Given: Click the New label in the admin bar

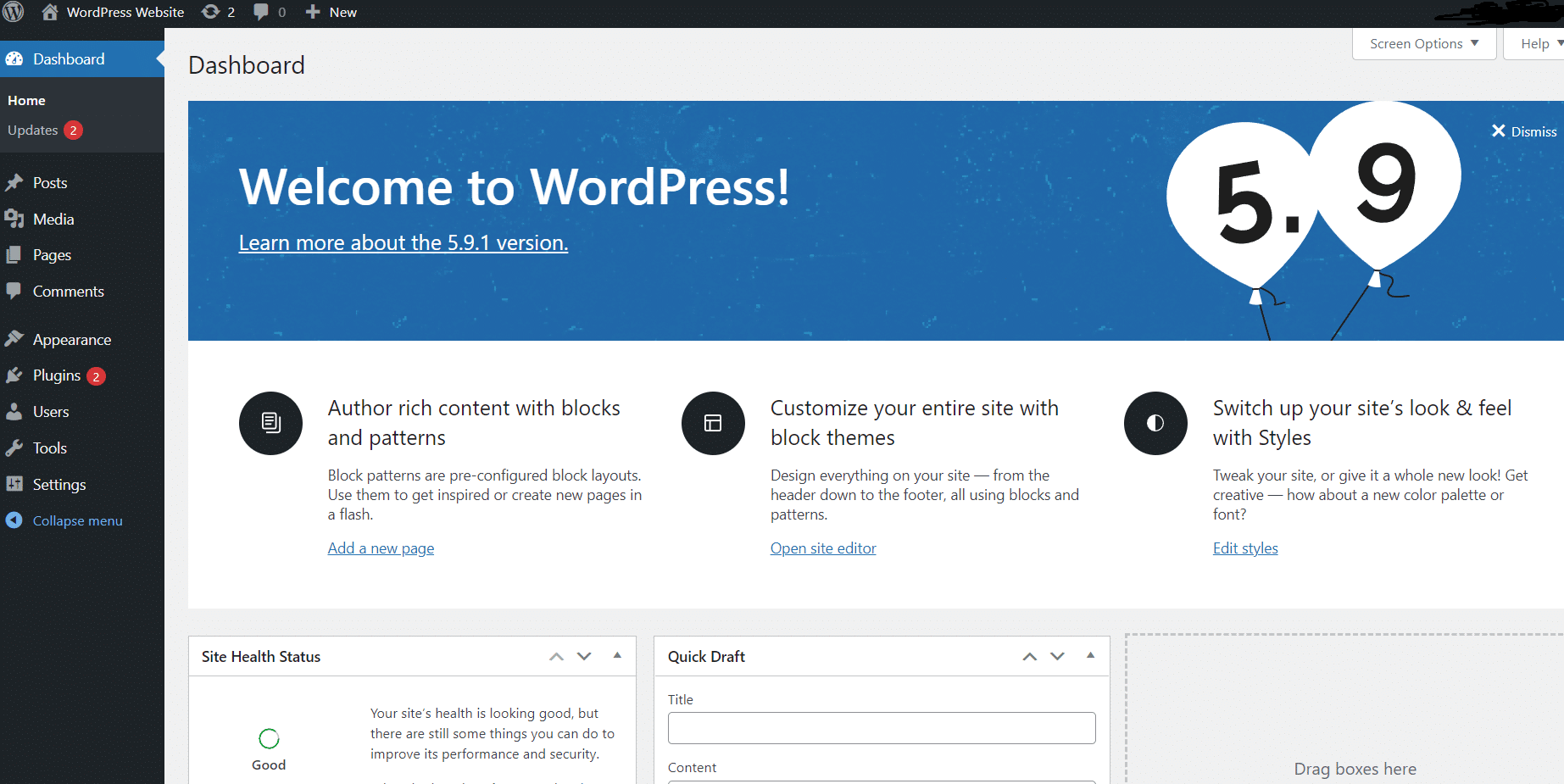Looking at the screenshot, I should click(343, 12).
